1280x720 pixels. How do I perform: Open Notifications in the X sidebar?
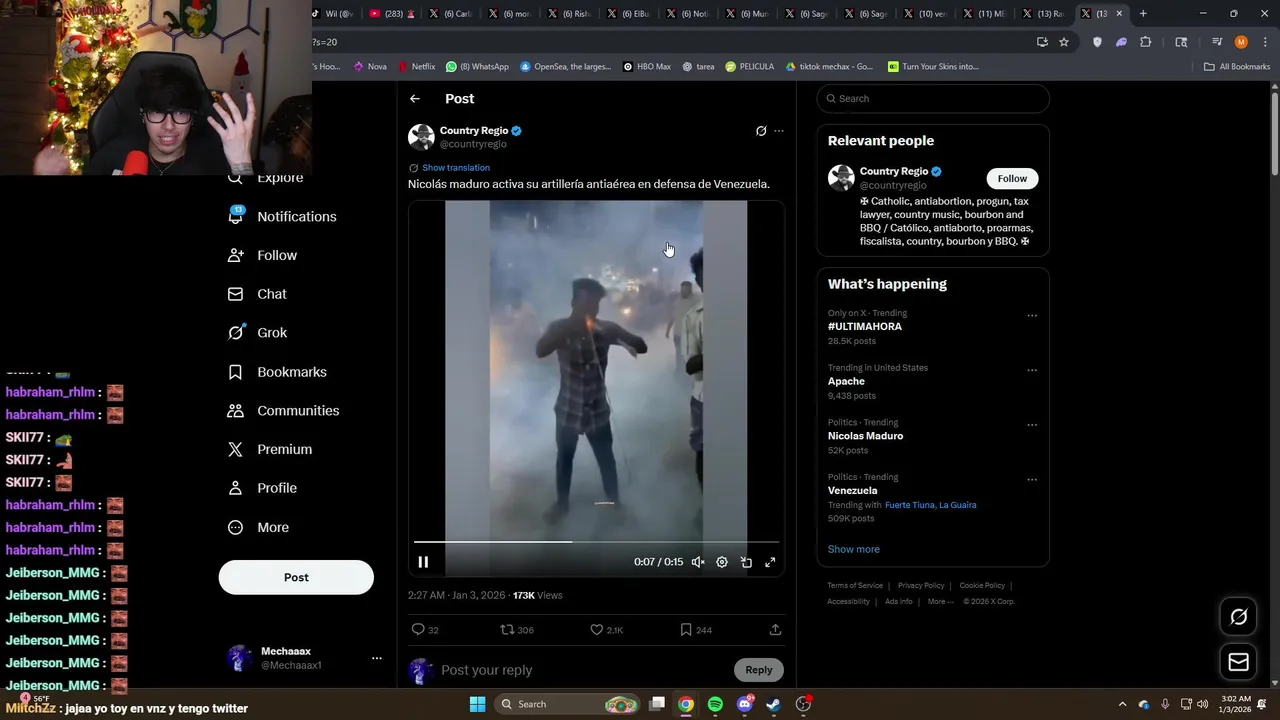pyautogui.click(x=283, y=216)
